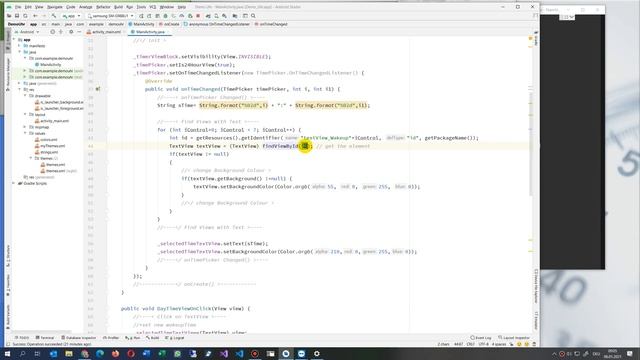Select the MainActivity.java editor tab
This screenshot has height=360, width=640.
tap(150, 32)
